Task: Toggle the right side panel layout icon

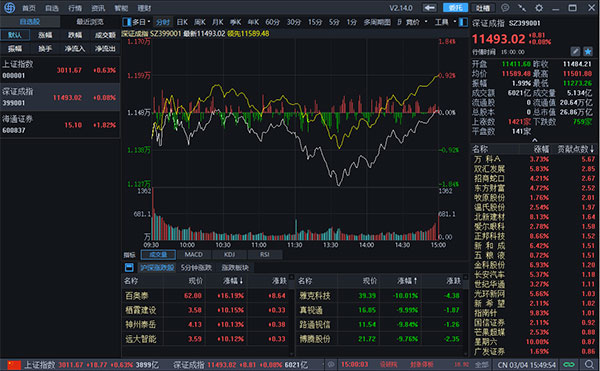Action: point(463,22)
